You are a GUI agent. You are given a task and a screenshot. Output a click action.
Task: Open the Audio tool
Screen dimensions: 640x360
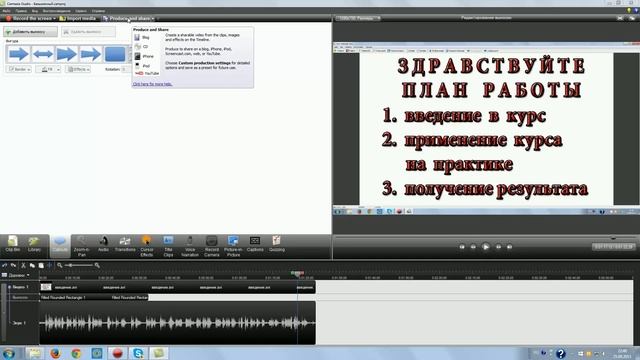103,245
